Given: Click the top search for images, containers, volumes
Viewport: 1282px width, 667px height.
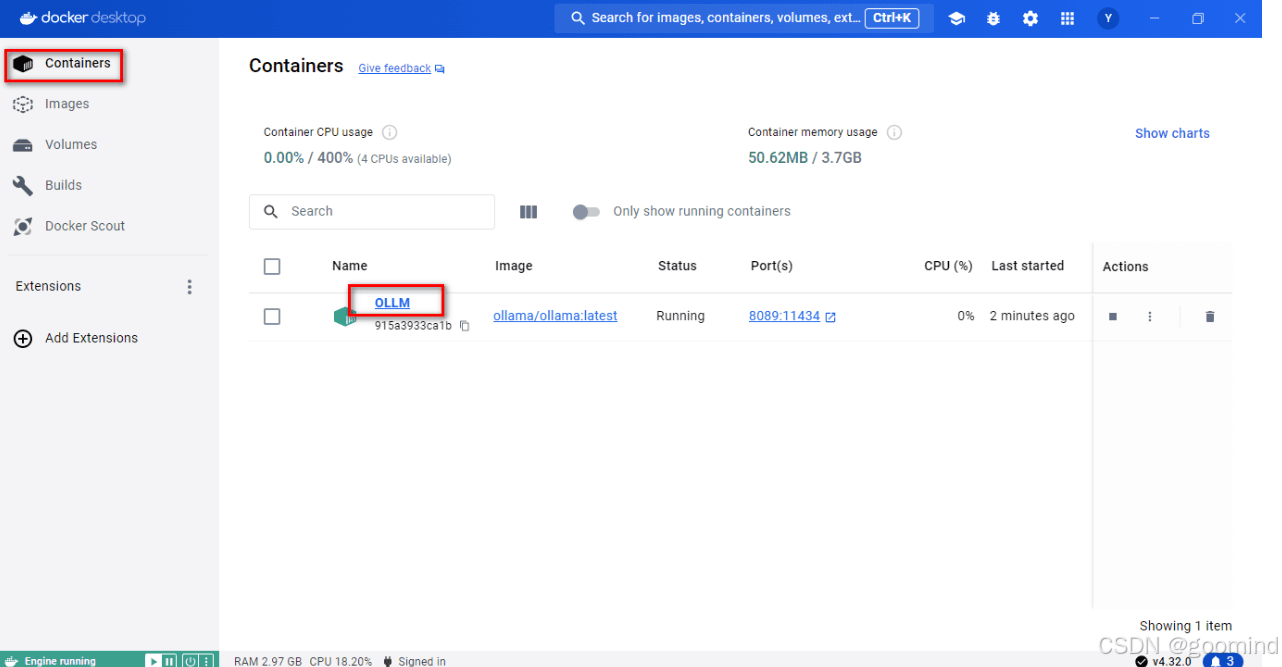Looking at the screenshot, I should pos(744,18).
